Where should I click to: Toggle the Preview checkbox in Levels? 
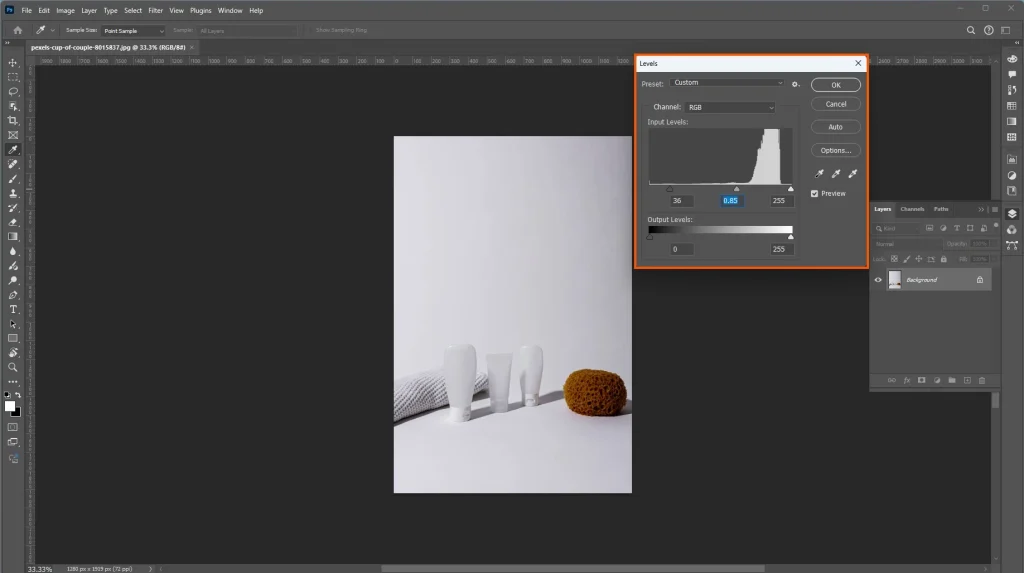click(x=814, y=193)
